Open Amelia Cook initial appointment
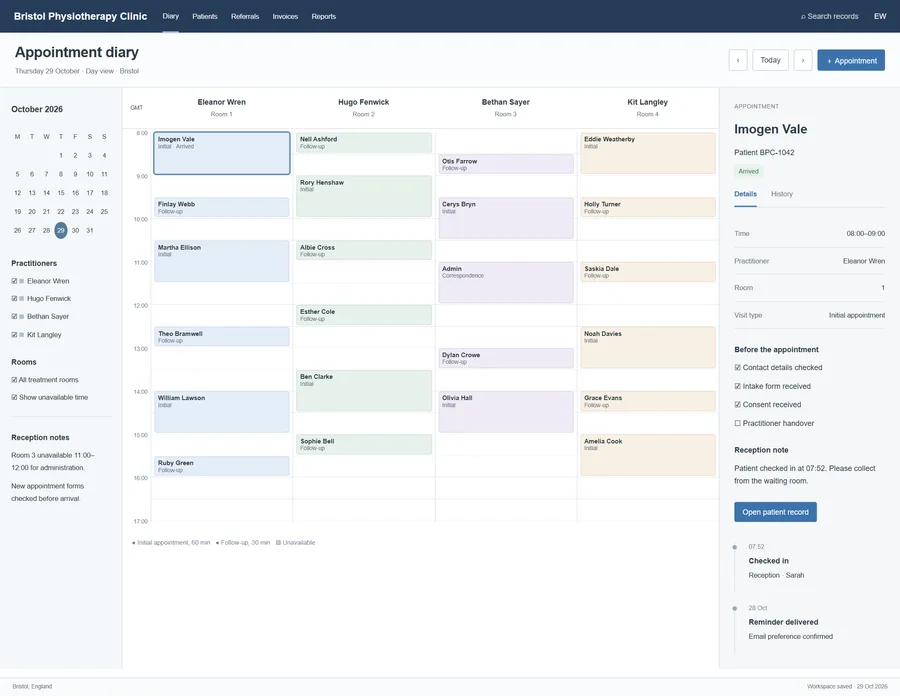 click(x=648, y=455)
